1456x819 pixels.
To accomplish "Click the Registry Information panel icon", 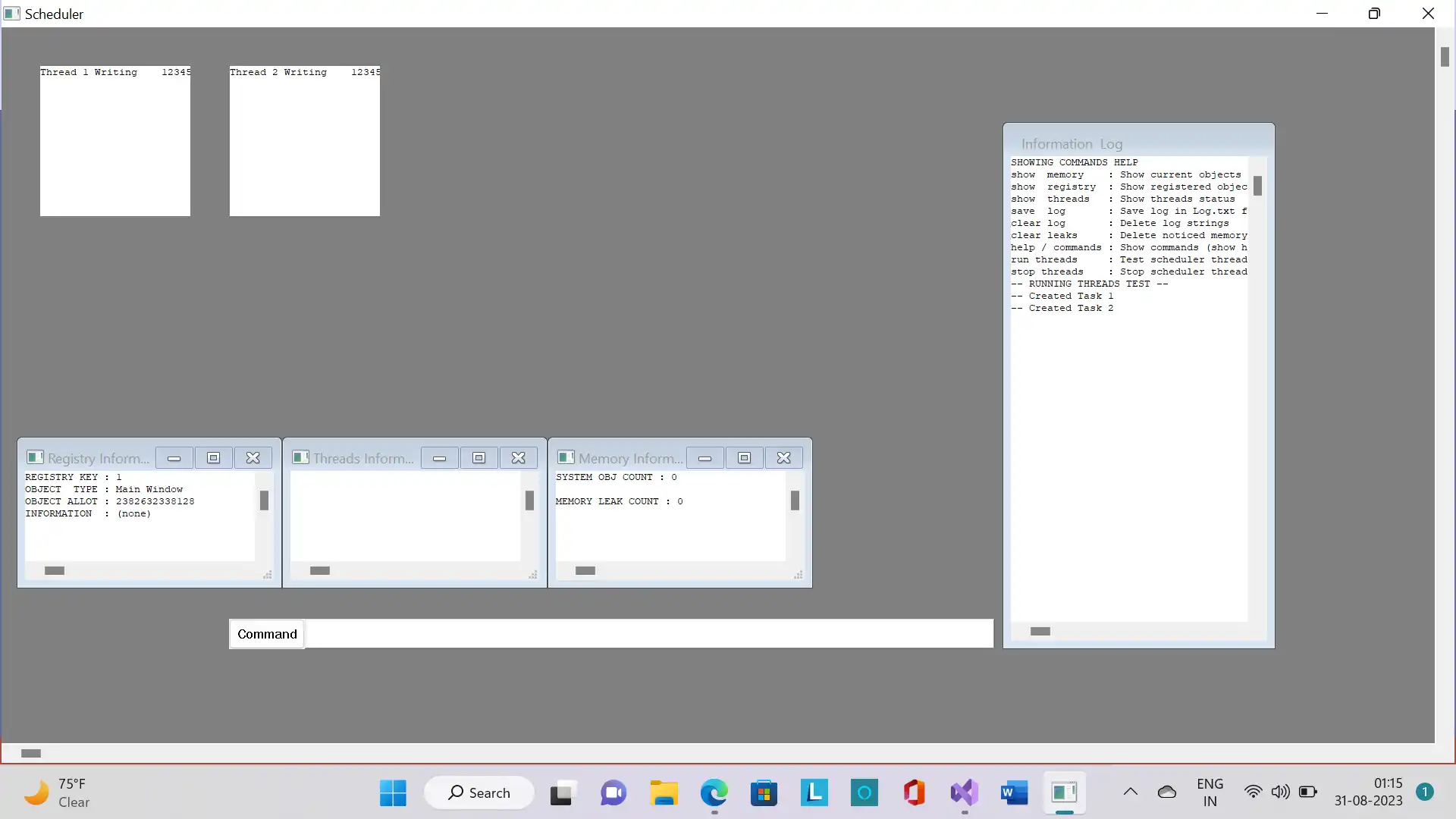I will [x=34, y=457].
